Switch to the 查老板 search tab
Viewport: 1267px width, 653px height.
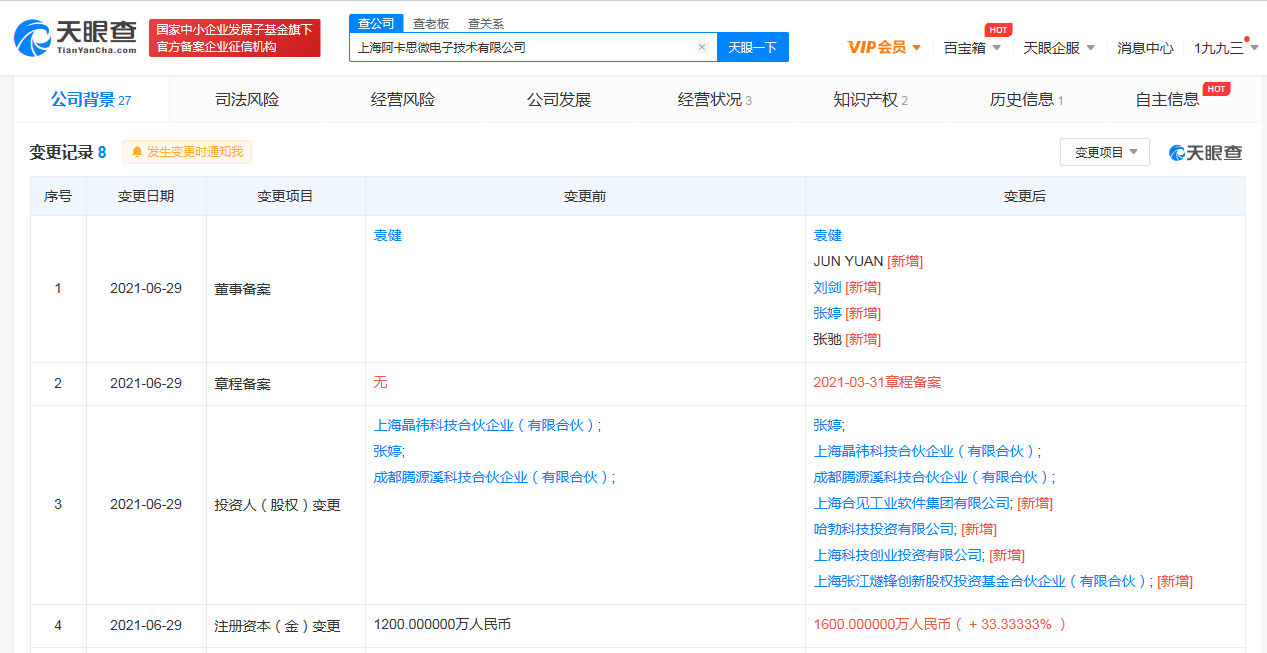coord(431,23)
